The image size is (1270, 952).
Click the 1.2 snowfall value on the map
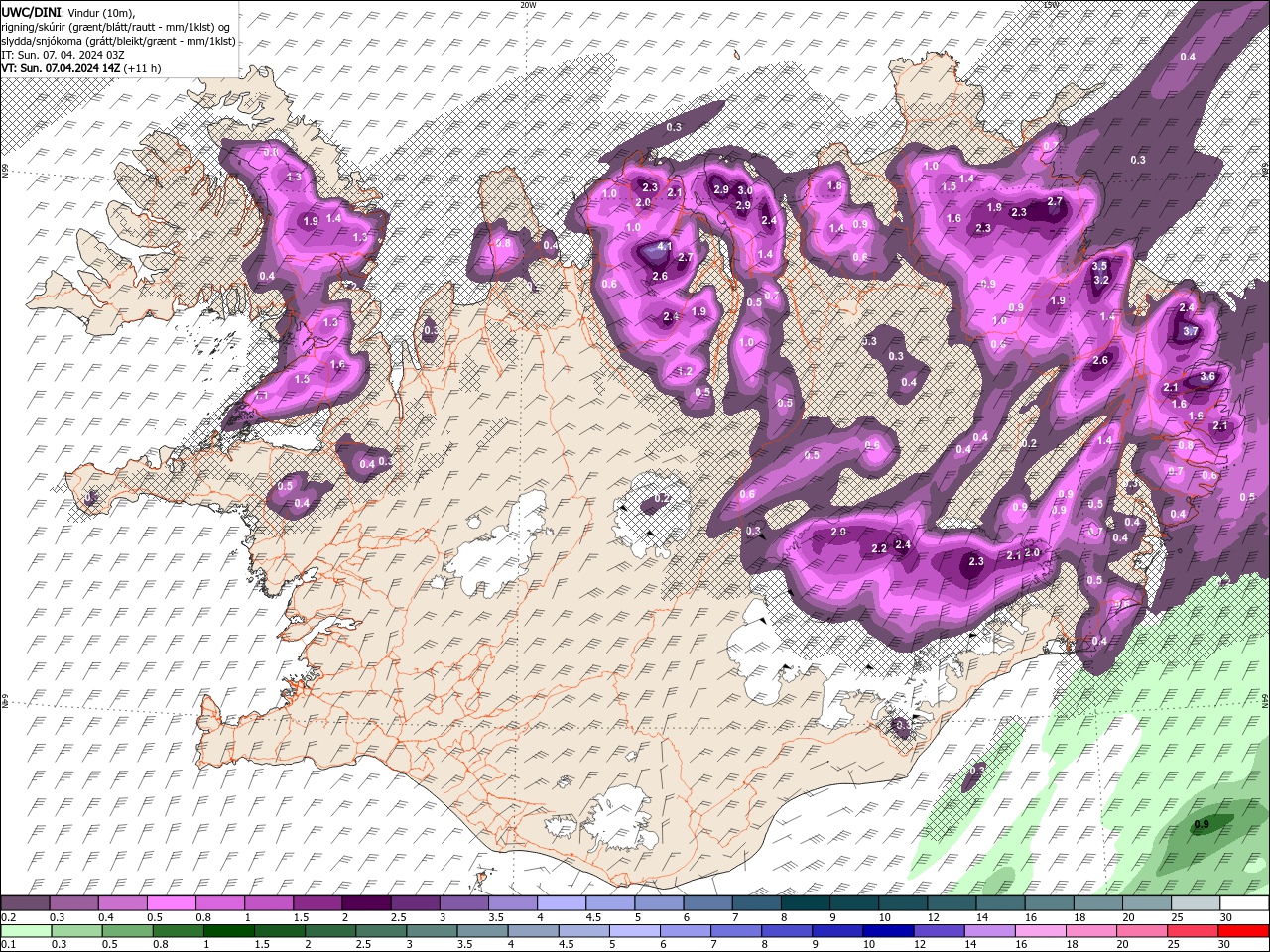point(685,371)
